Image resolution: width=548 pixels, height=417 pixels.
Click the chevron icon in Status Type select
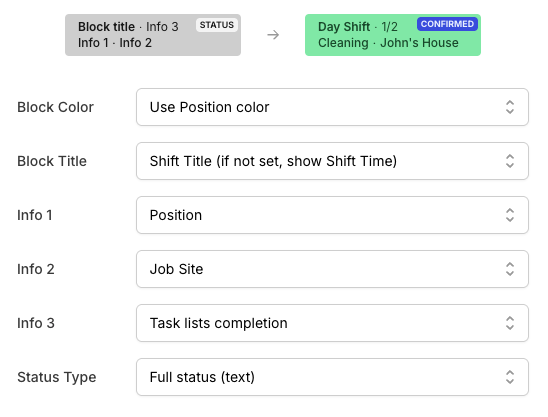510,377
